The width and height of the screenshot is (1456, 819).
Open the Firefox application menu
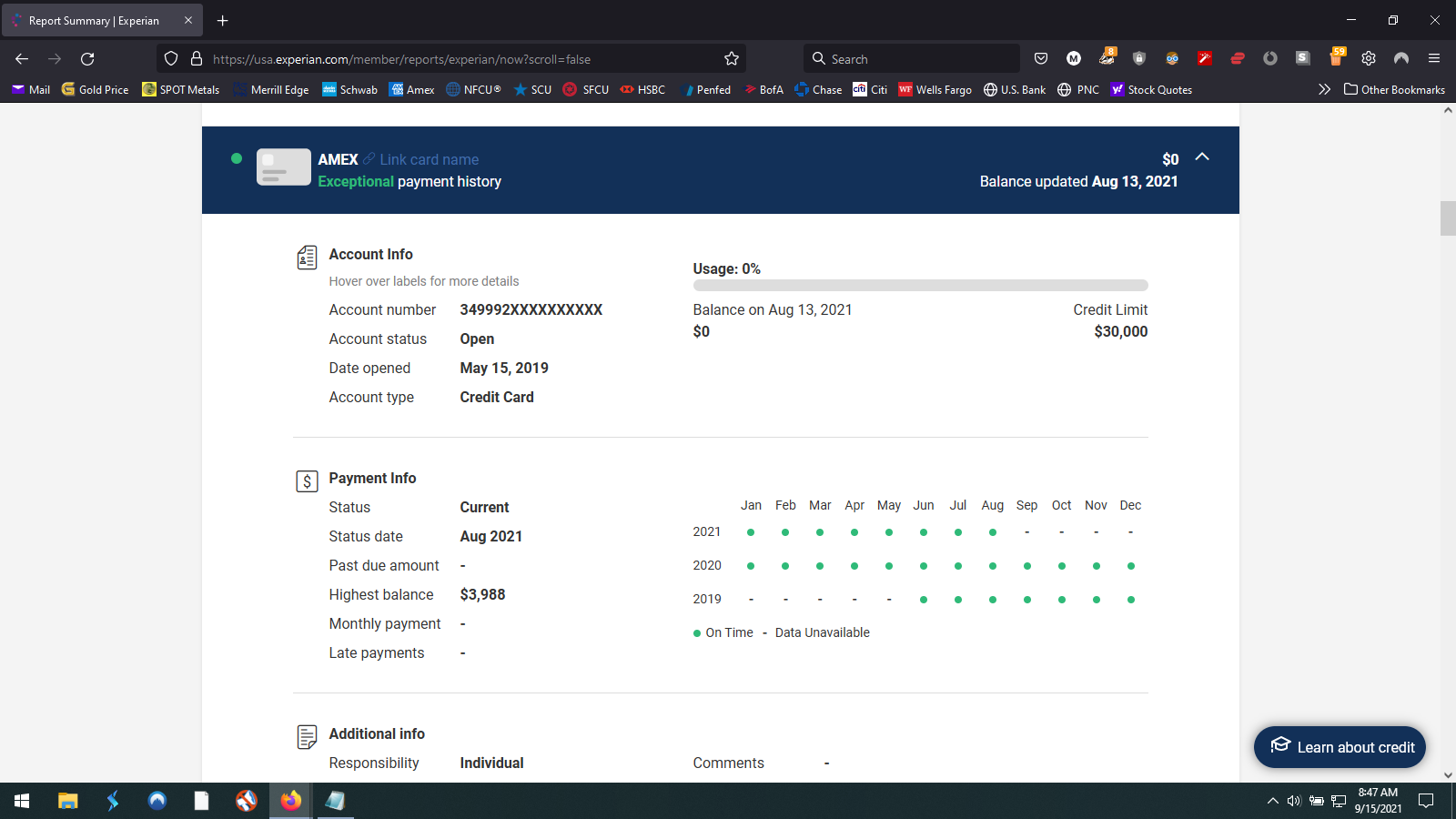click(1436, 58)
